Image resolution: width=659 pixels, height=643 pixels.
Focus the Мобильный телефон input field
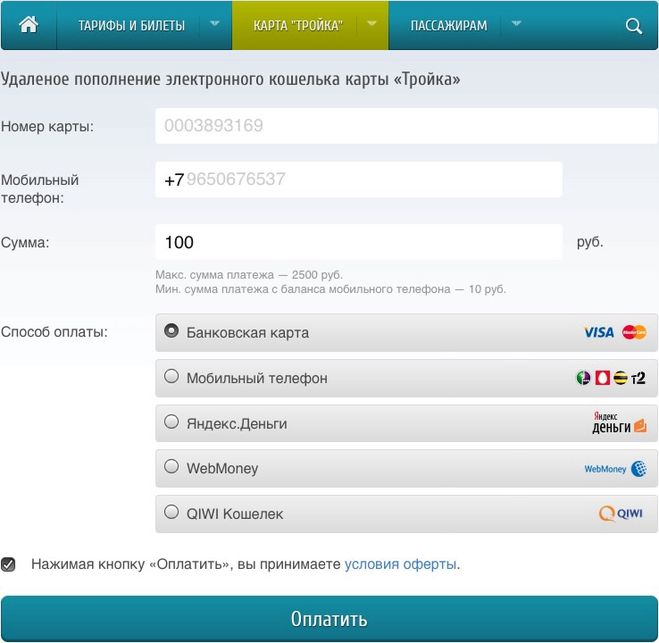pyautogui.click(x=359, y=179)
